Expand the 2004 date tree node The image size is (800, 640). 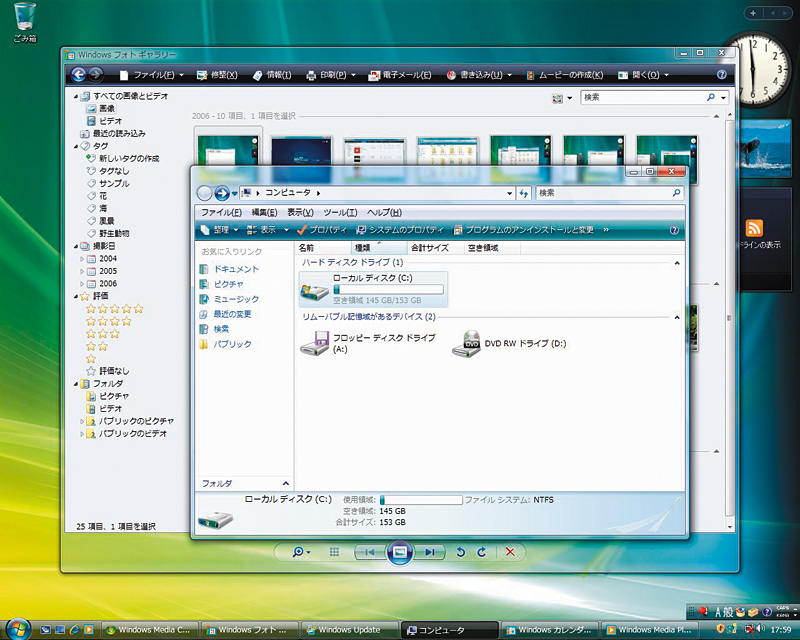point(83,258)
